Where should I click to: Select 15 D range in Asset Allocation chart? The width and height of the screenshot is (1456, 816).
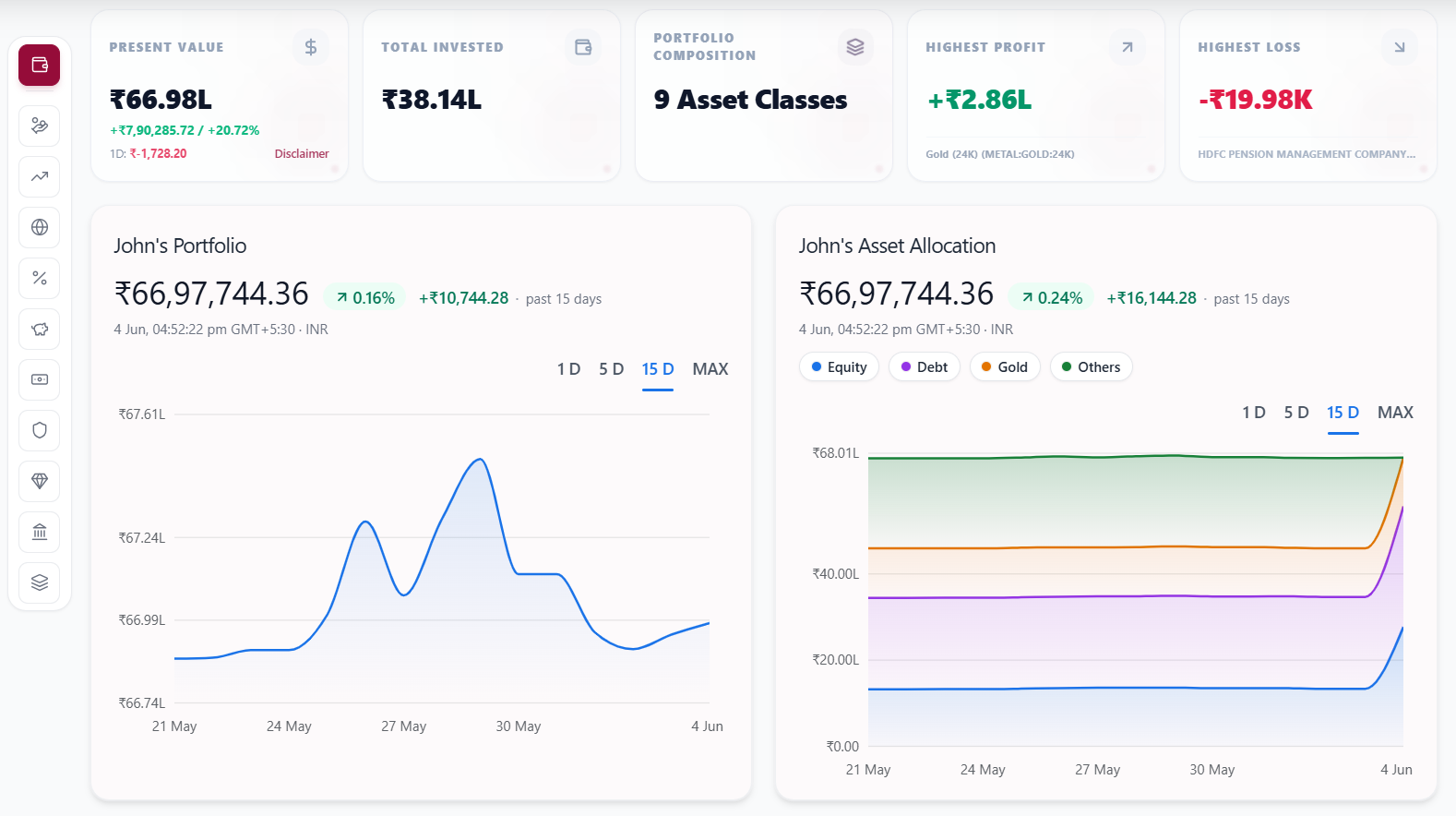(1343, 413)
